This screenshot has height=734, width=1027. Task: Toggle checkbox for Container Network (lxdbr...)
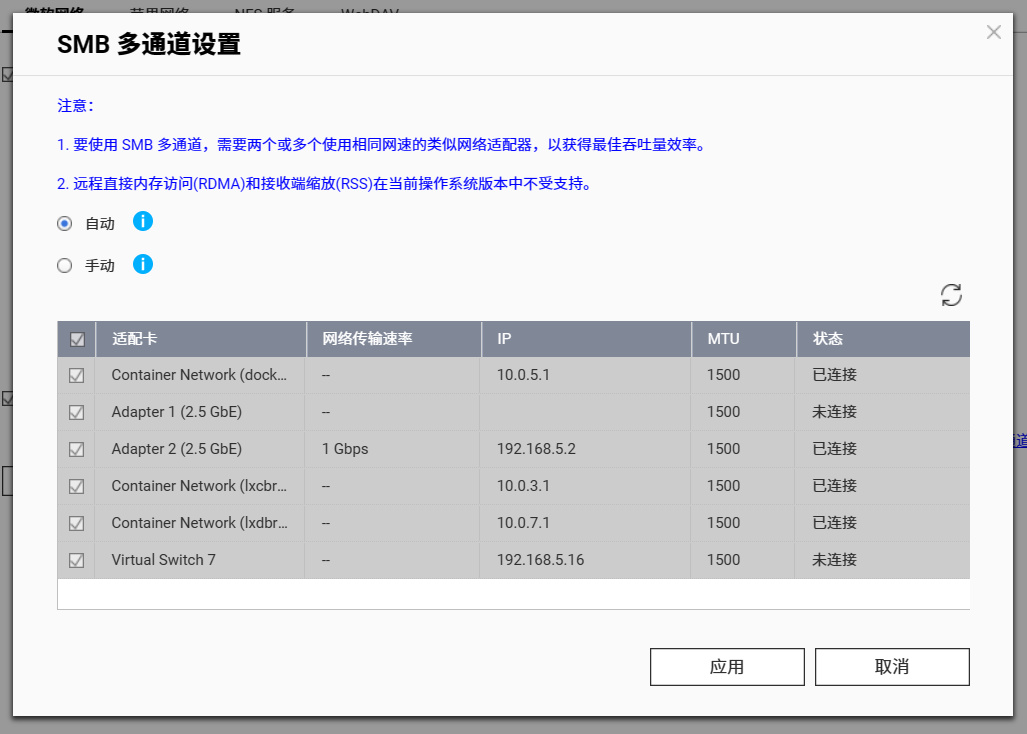(77, 523)
